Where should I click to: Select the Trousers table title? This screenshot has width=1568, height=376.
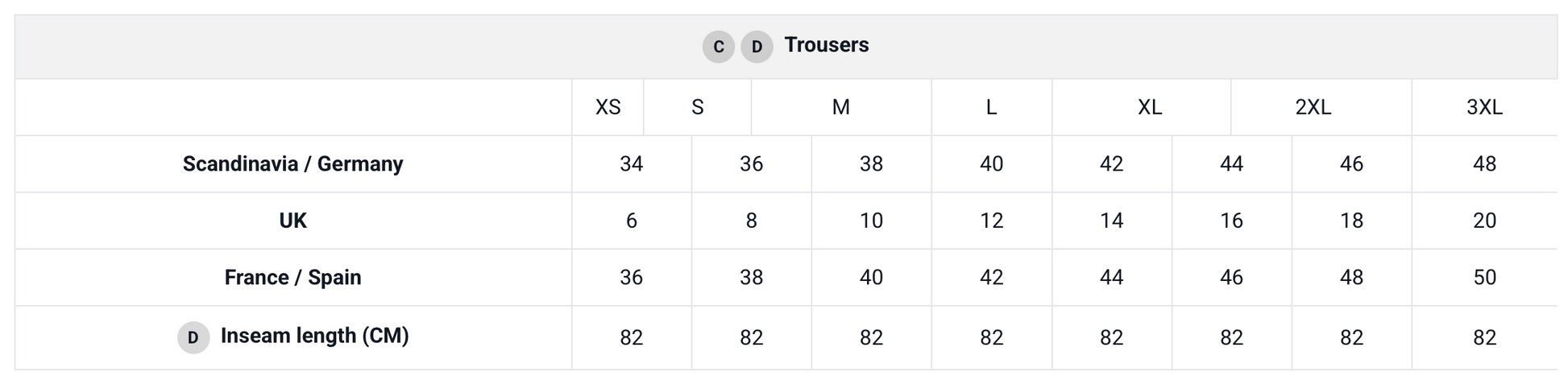tap(826, 45)
